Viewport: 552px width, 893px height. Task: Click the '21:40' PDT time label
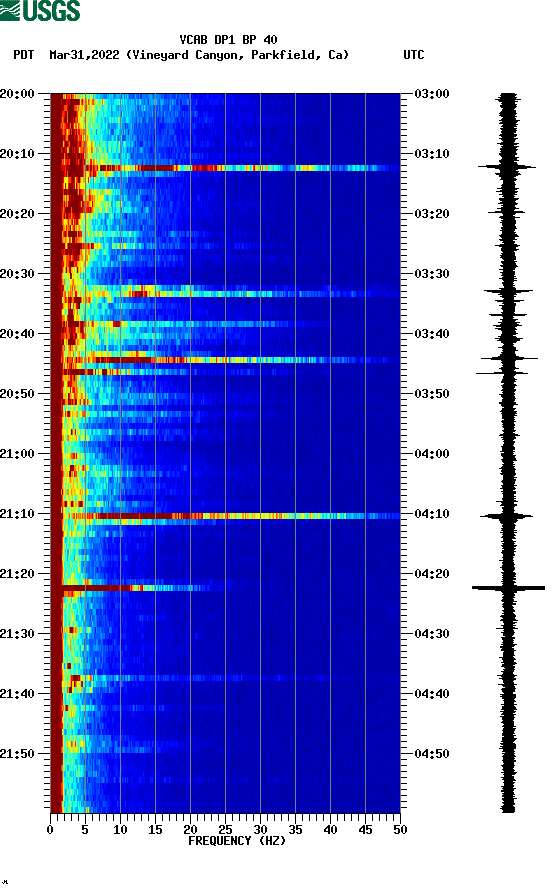(x=17, y=694)
